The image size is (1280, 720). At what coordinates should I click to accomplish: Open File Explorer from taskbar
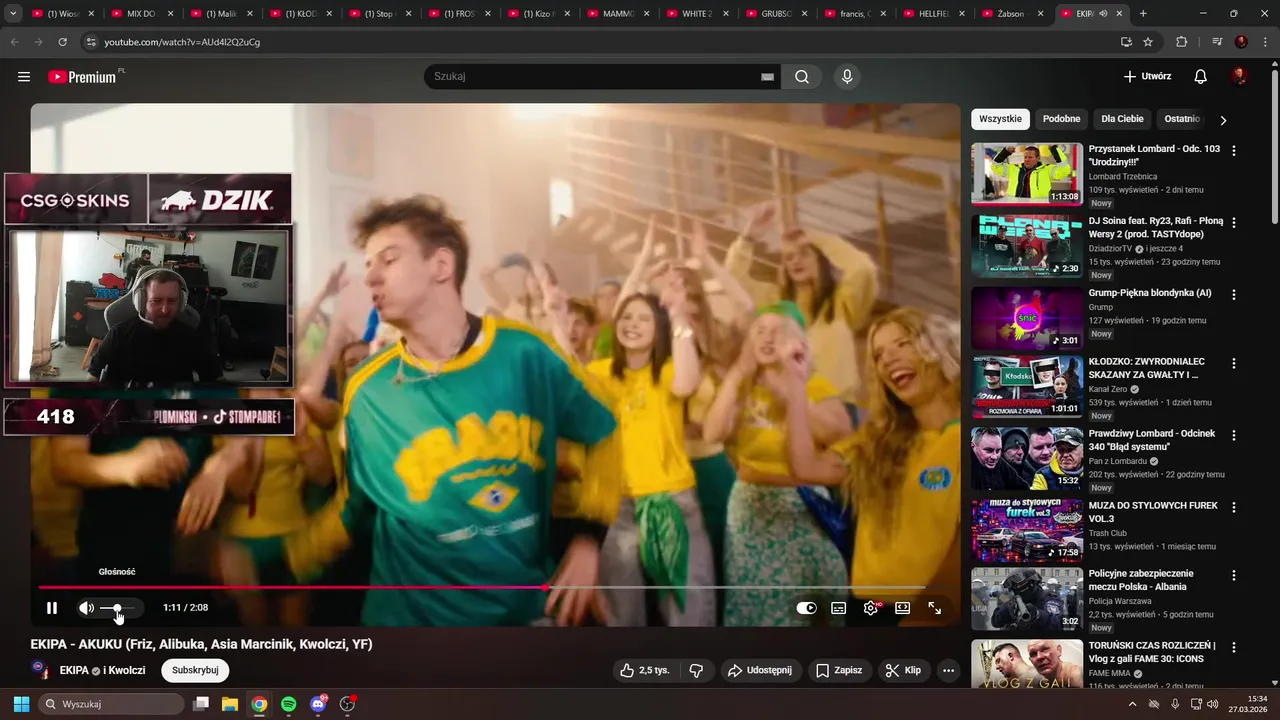point(229,704)
